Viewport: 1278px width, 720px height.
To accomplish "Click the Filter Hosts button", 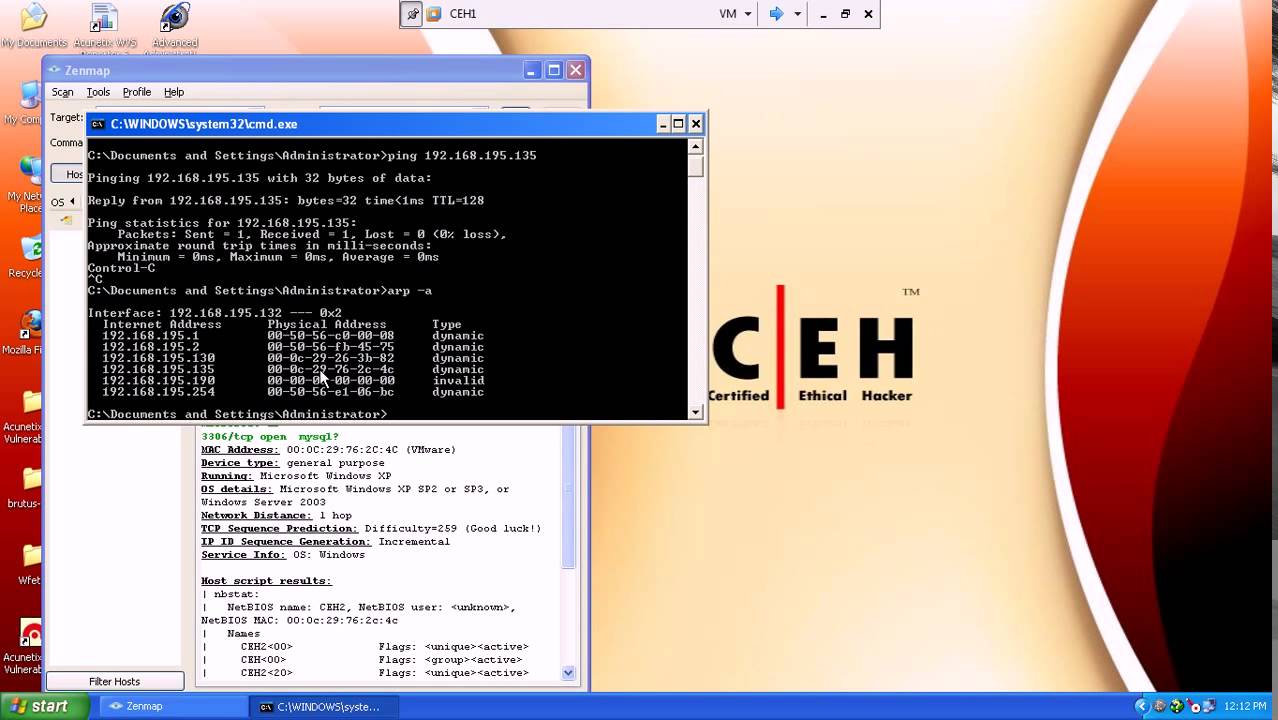I will (x=115, y=682).
